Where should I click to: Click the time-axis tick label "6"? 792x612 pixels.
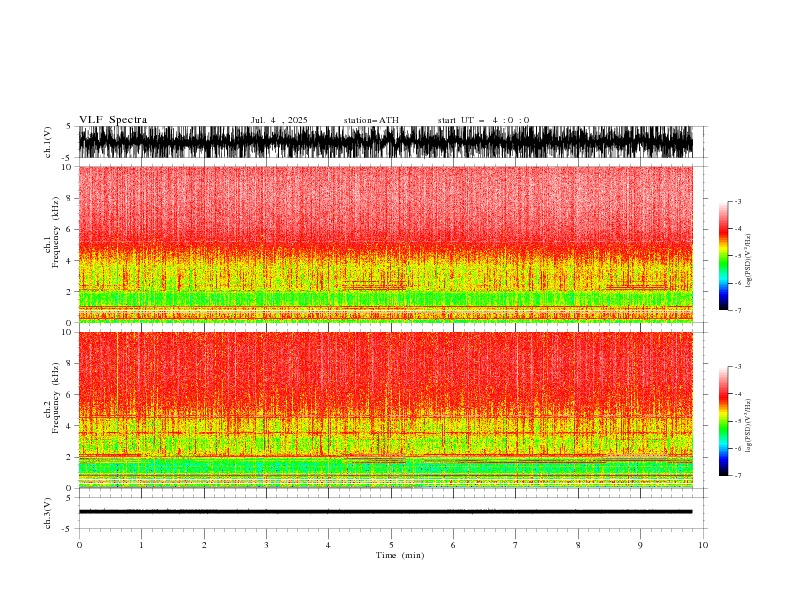[x=453, y=545]
